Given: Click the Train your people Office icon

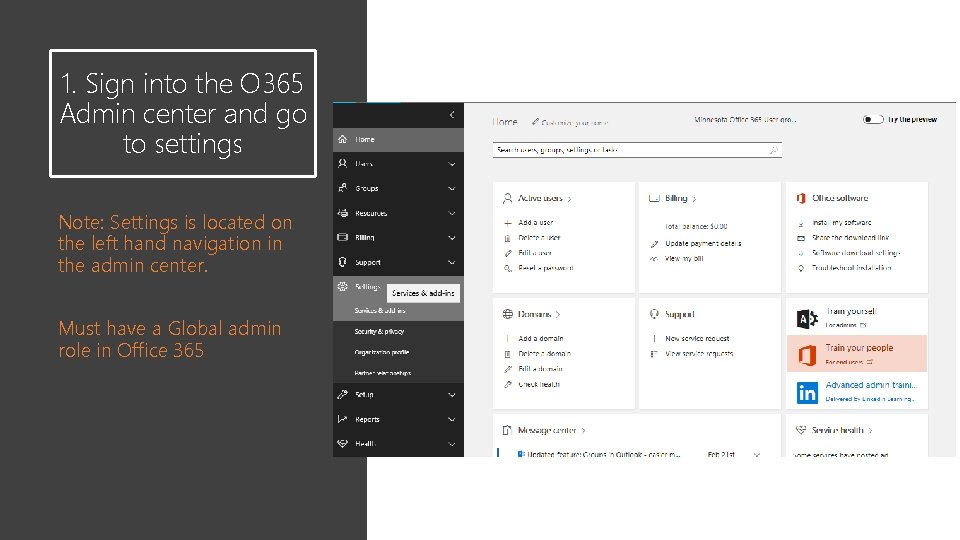Looking at the screenshot, I should pyautogui.click(x=807, y=355).
